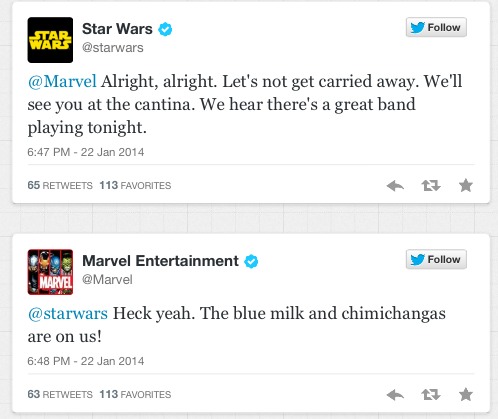The image size is (498, 419).
Task: Favorite the Marvel Entertainment tweet star icon
Action: pyautogui.click(x=466, y=395)
